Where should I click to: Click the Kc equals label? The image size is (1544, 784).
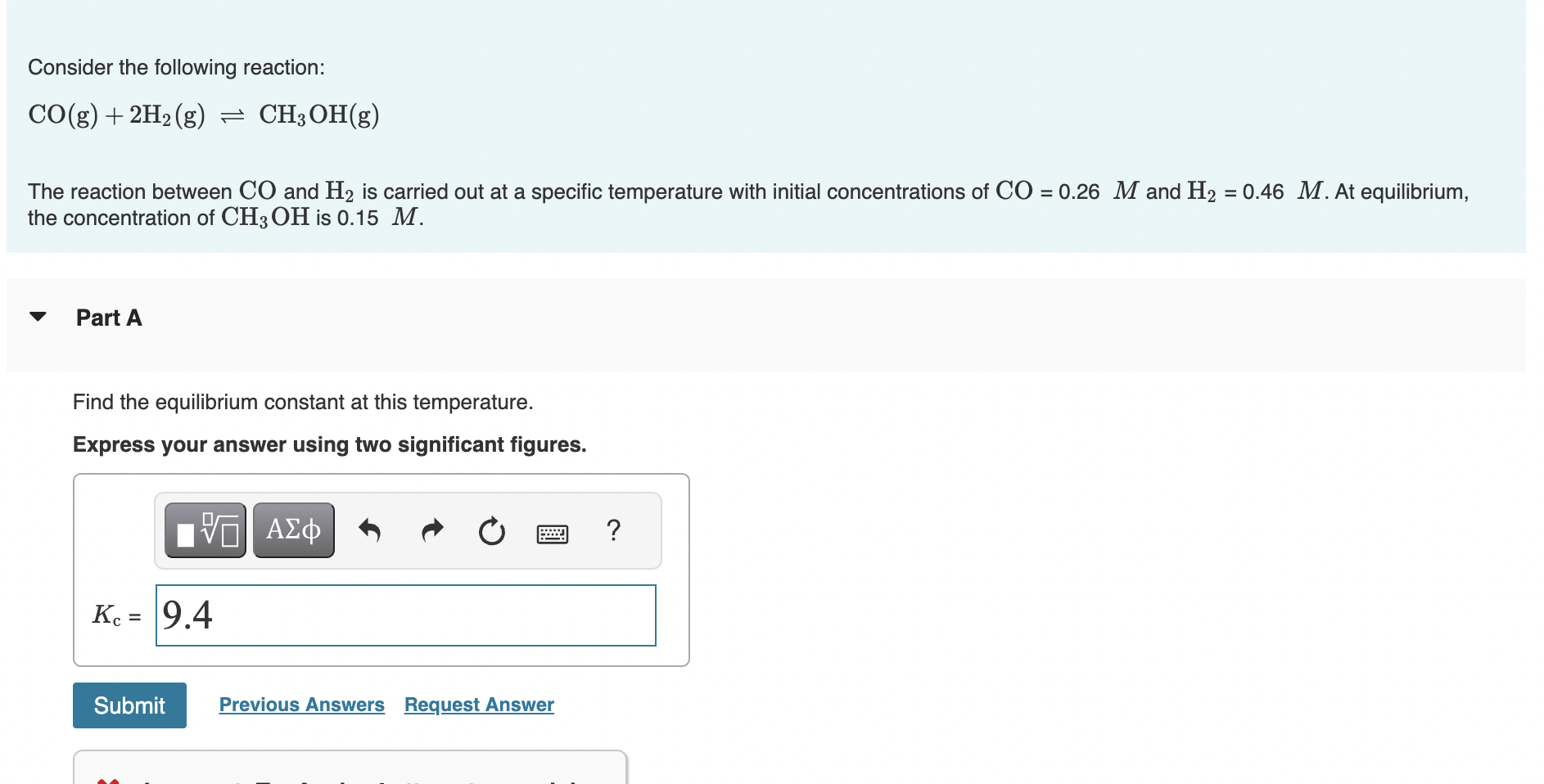(114, 615)
